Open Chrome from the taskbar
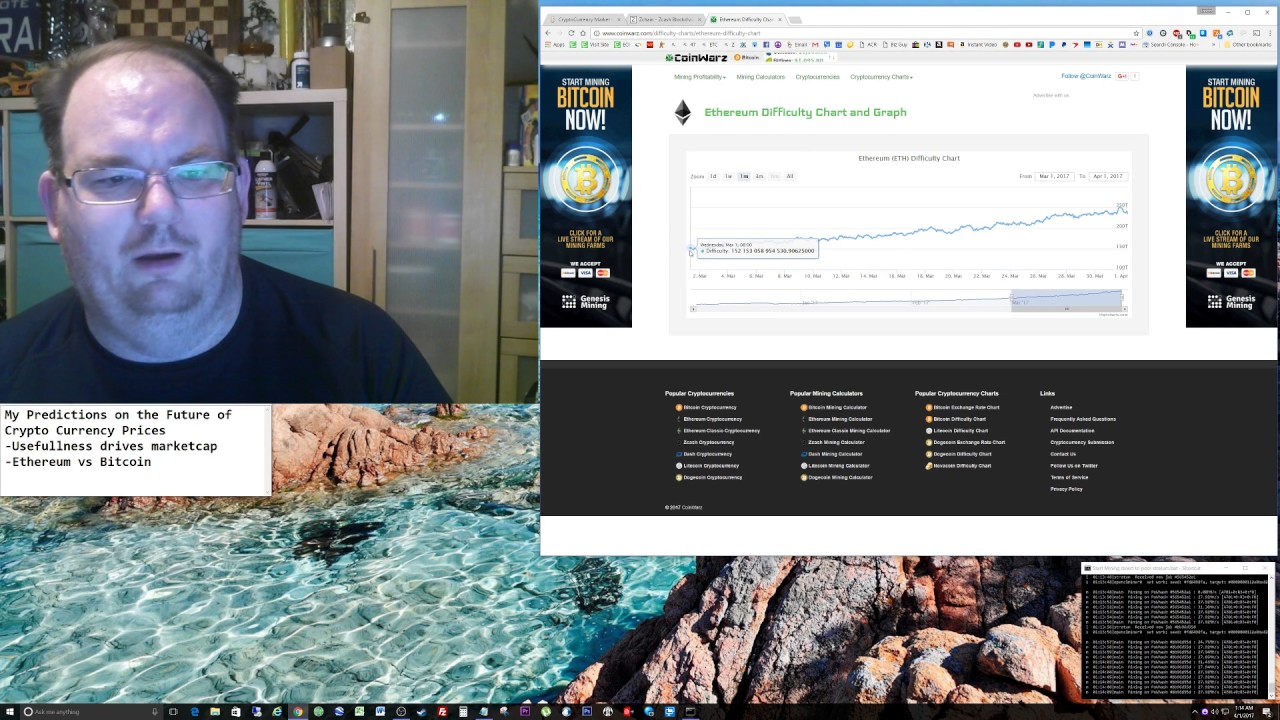The width and height of the screenshot is (1280, 720). 297,711
